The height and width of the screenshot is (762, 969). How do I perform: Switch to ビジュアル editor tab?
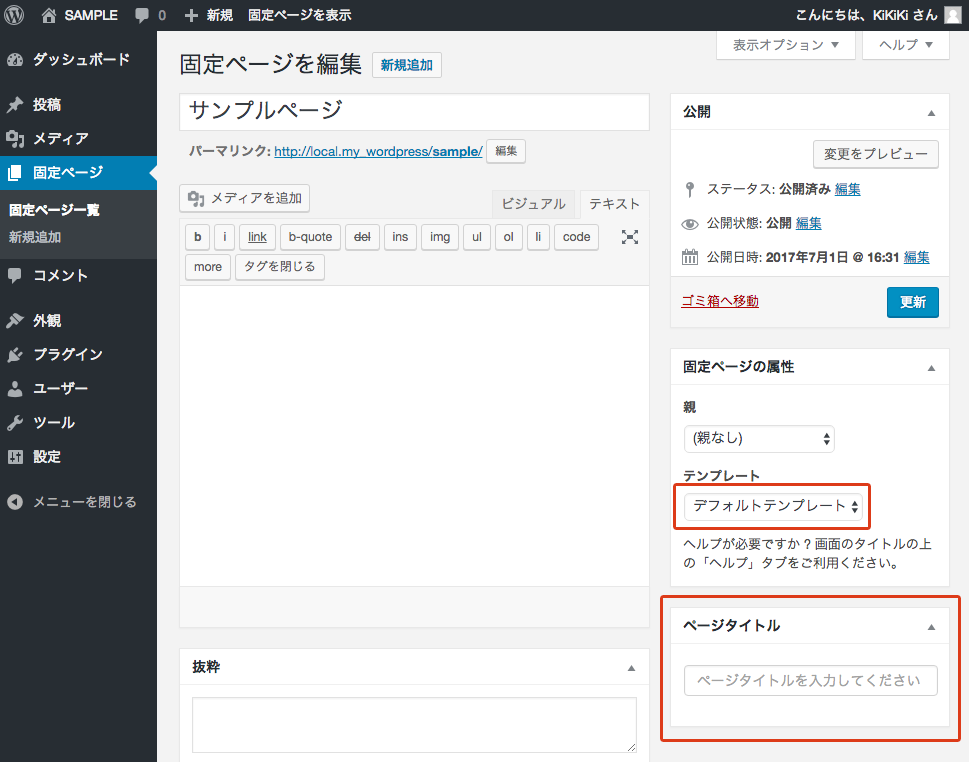click(533, 204)
